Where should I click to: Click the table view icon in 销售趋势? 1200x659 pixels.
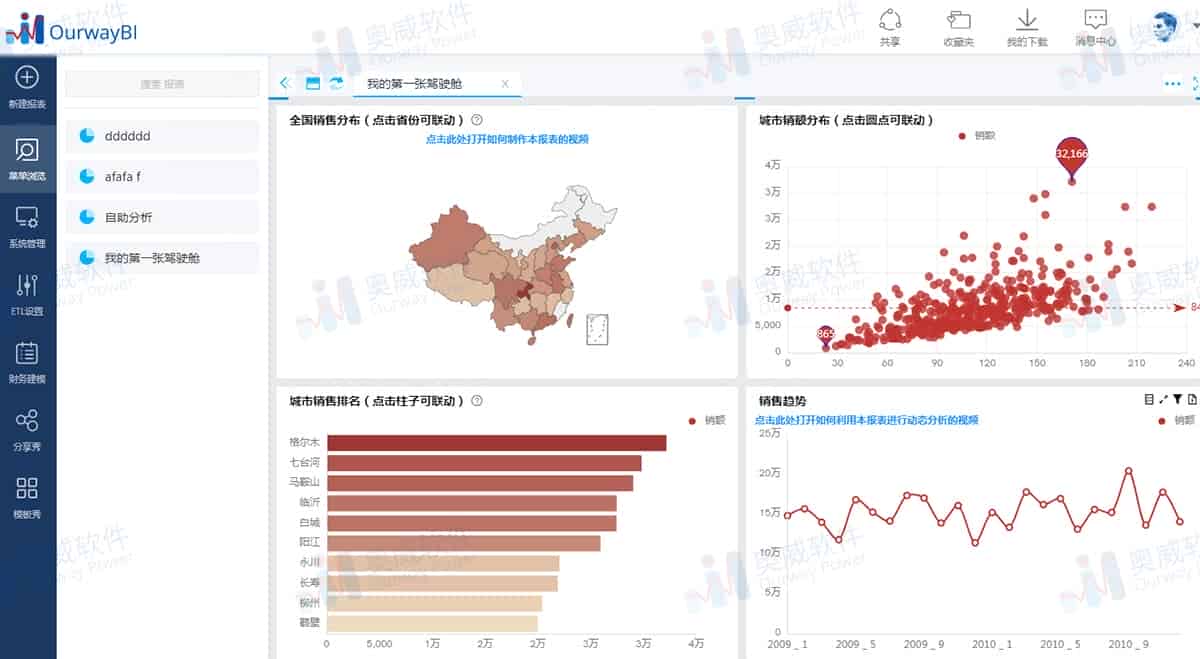pyautogui.click(x=1149, y=399)
